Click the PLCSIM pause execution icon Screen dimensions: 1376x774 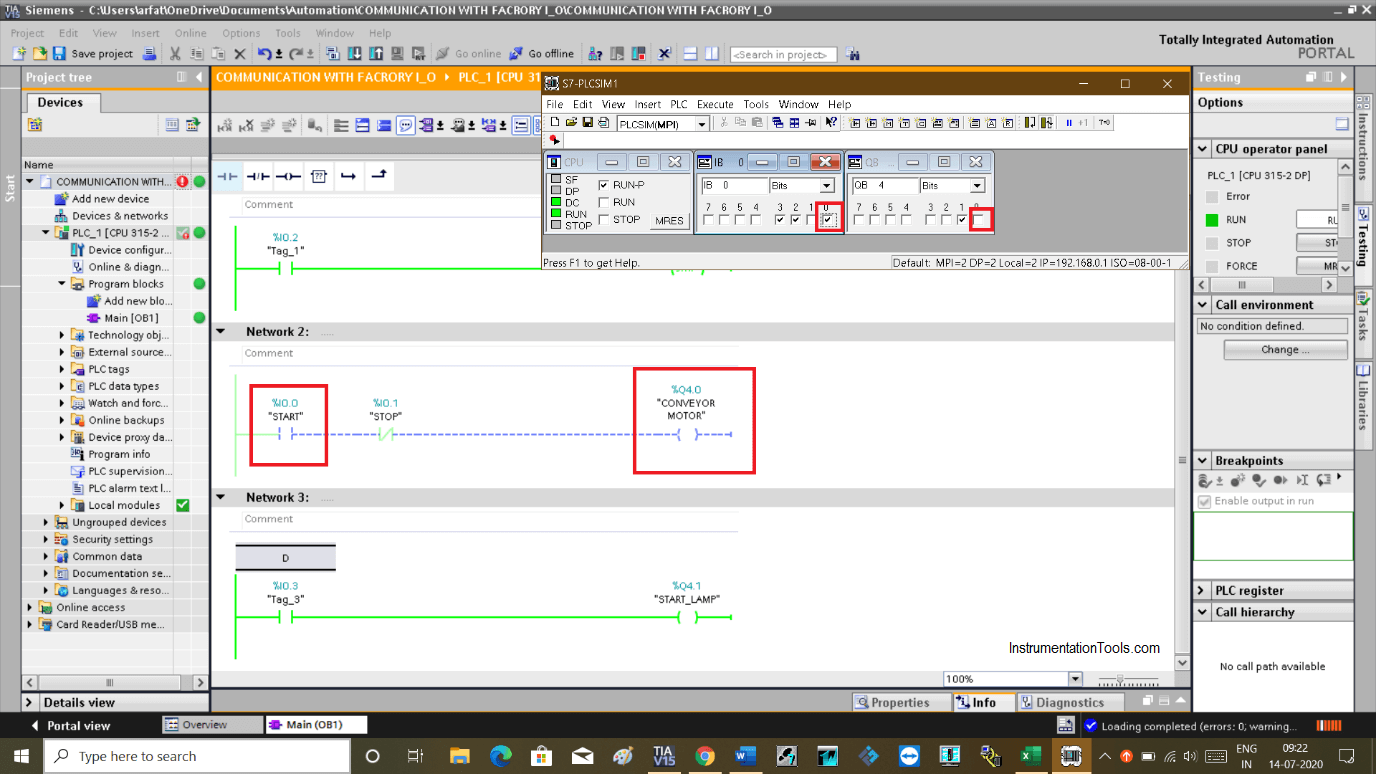coord(1069,123)
